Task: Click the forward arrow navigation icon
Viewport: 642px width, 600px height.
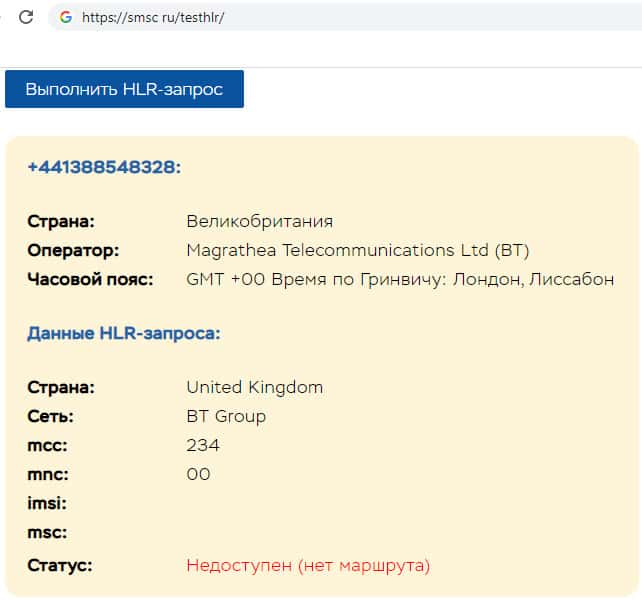Action: click(x=3, y=17)
